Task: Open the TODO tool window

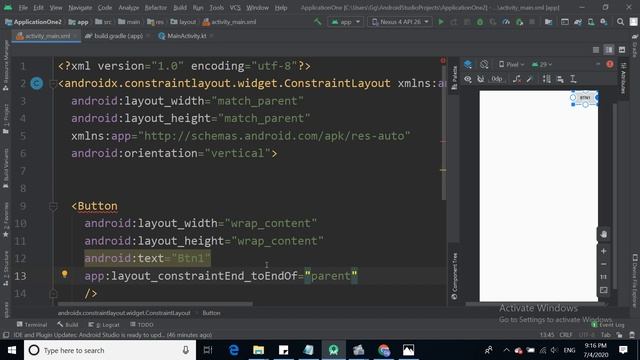Action: [x=142, y=324]
